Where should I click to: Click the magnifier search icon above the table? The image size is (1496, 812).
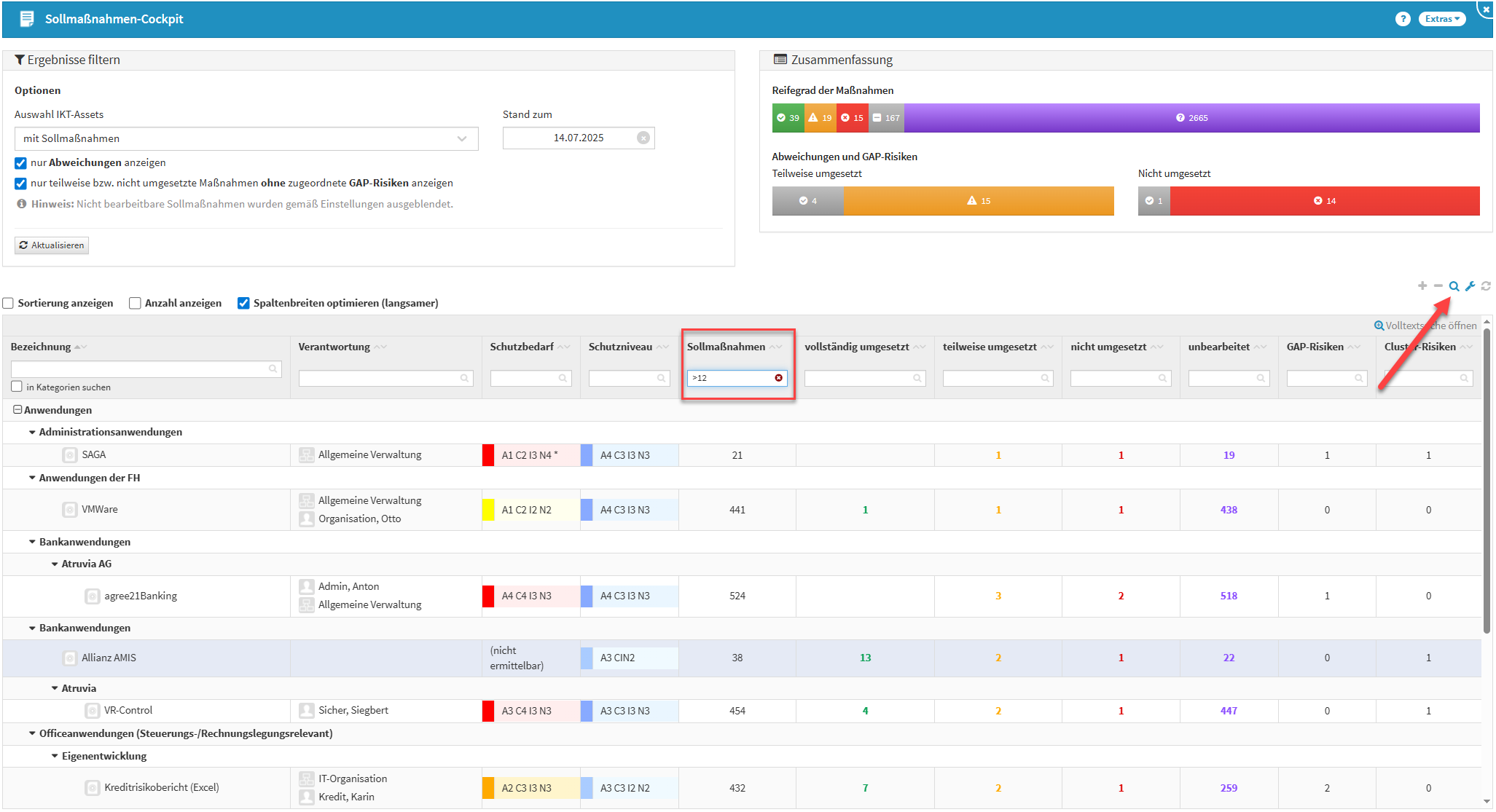1454,286
